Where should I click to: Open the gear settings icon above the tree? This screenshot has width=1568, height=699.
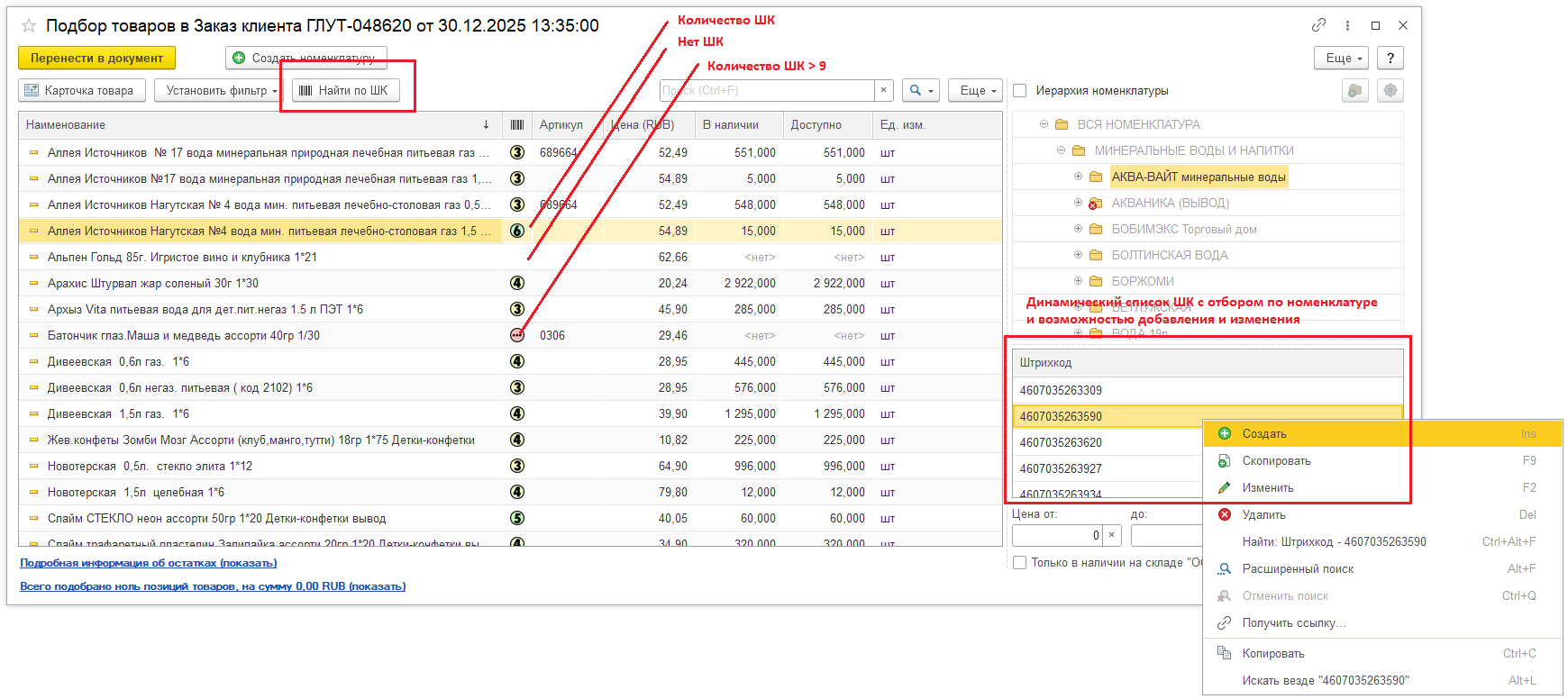[1390, 90]
